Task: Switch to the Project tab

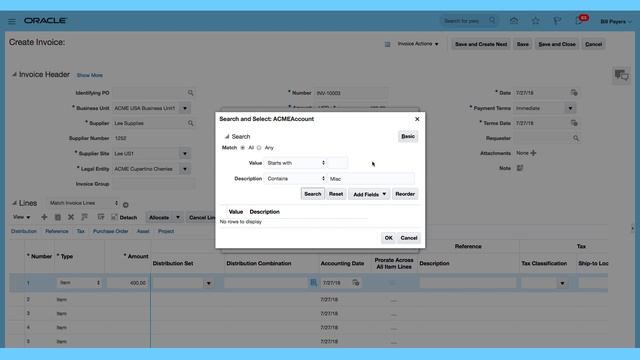Action: [x=166, y=231]
